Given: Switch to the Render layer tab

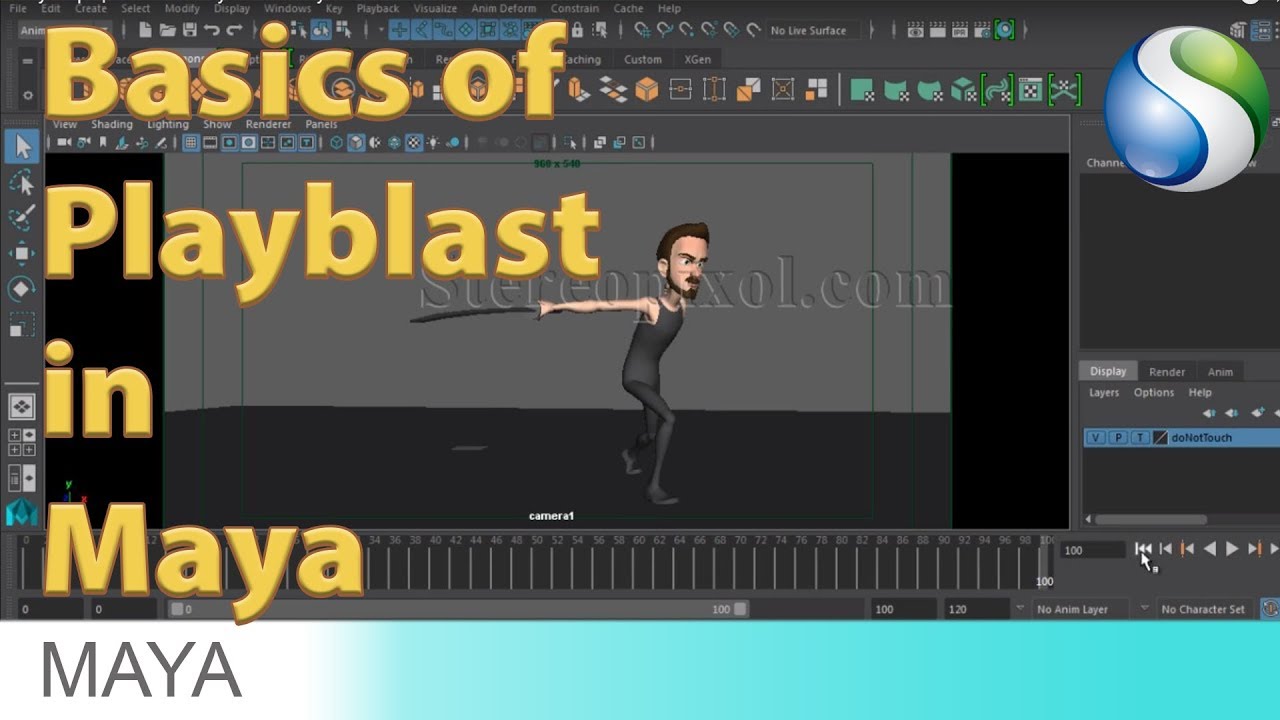Looking at the screenshot, I should click(1167, 371).
